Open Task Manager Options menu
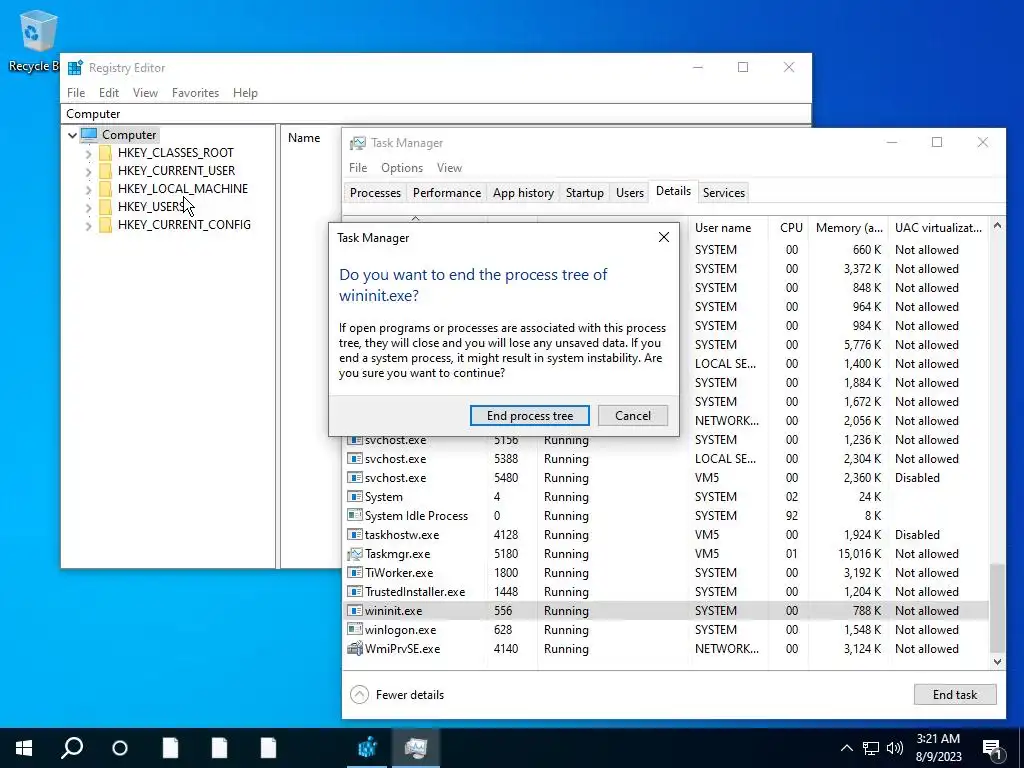Viewport: 1024px width, 768px height. coord(402,168)
